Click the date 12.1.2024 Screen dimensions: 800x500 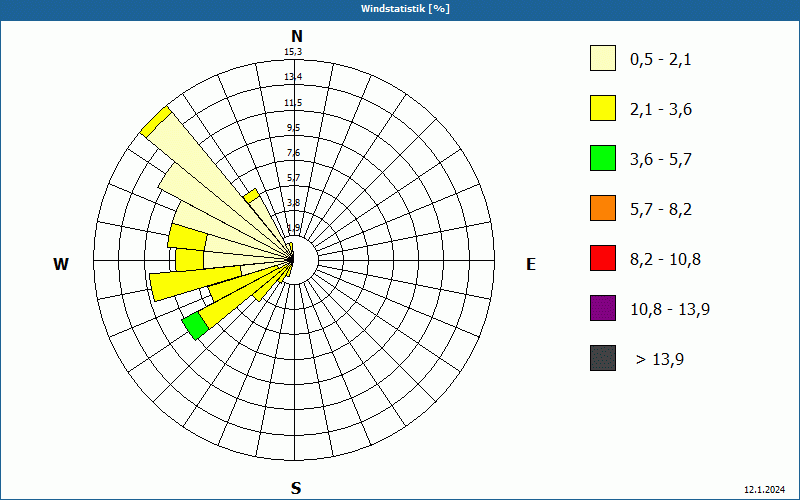[765, 490]
